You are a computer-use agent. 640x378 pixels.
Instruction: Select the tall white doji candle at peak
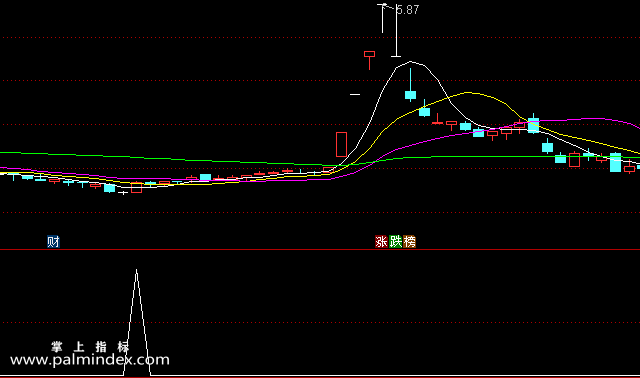tap(396, 31)
